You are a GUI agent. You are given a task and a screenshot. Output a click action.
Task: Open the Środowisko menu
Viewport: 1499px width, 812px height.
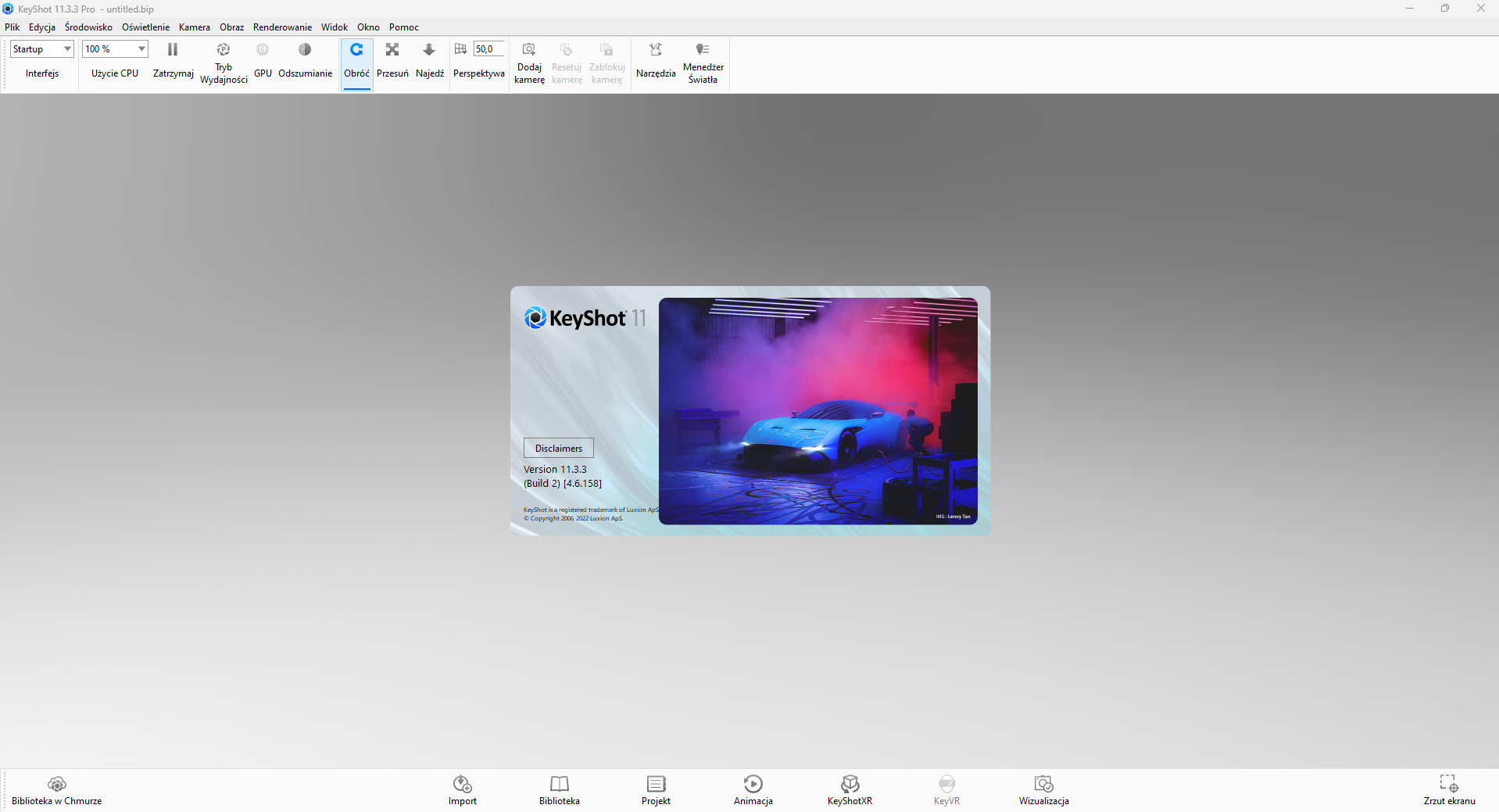click(88, 27)
